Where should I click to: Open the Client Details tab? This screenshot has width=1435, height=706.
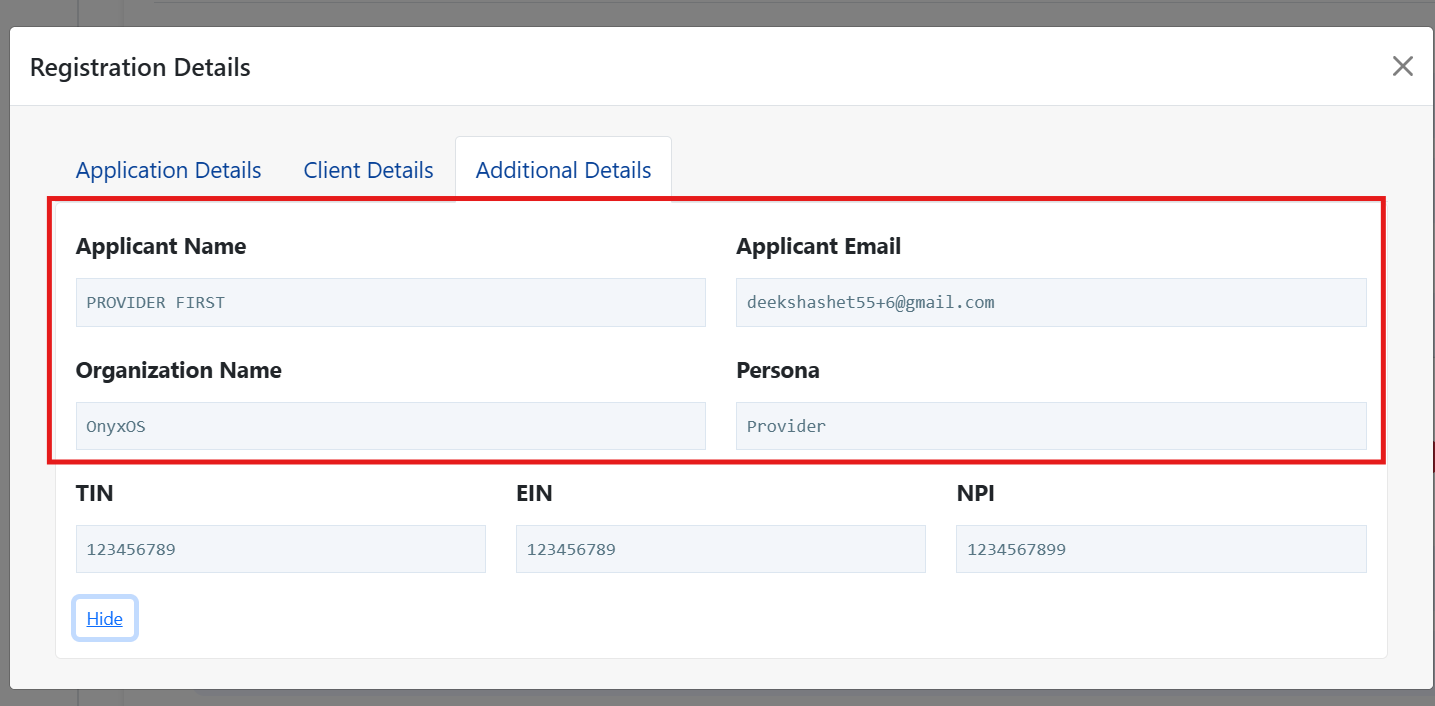(x=369, y=170)
